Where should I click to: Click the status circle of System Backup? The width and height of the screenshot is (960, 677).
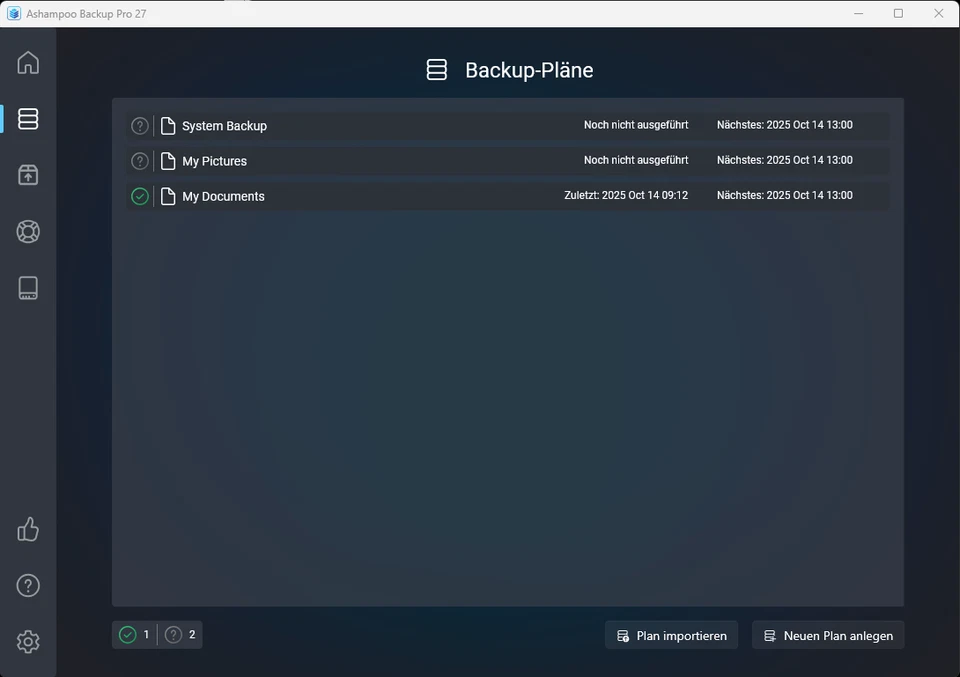(x=139, y=125)
